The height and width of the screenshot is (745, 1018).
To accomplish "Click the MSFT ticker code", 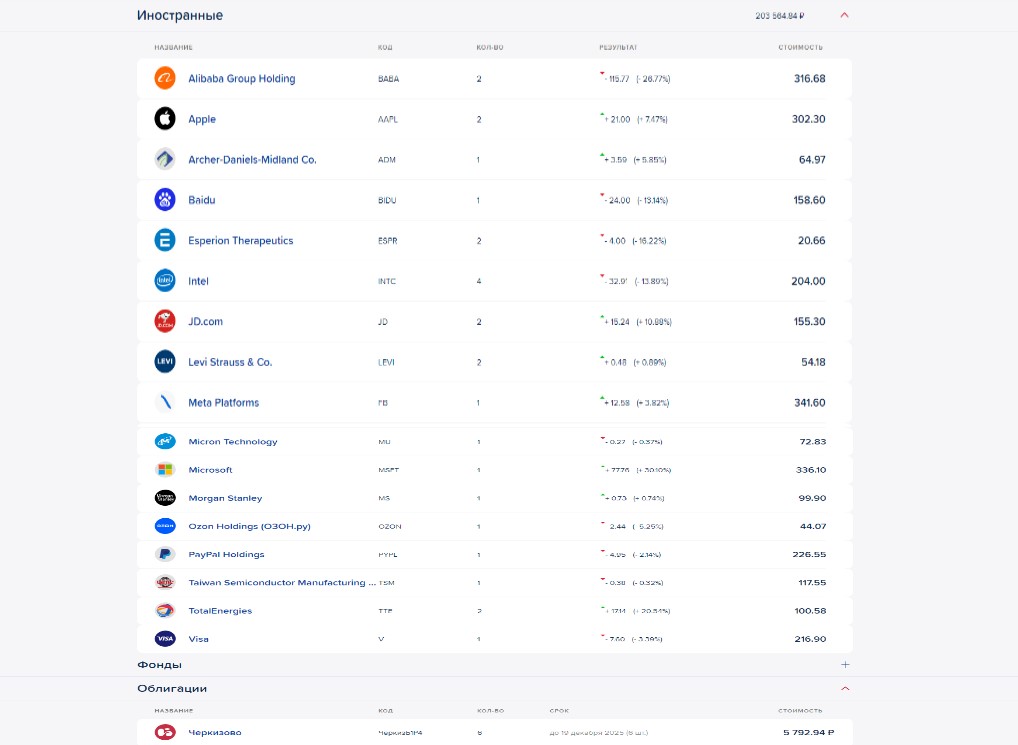I will [x=388, y=470].
